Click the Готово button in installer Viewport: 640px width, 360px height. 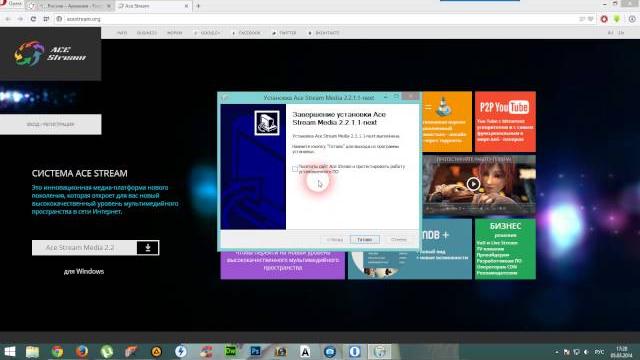click(x=364, y=240)
